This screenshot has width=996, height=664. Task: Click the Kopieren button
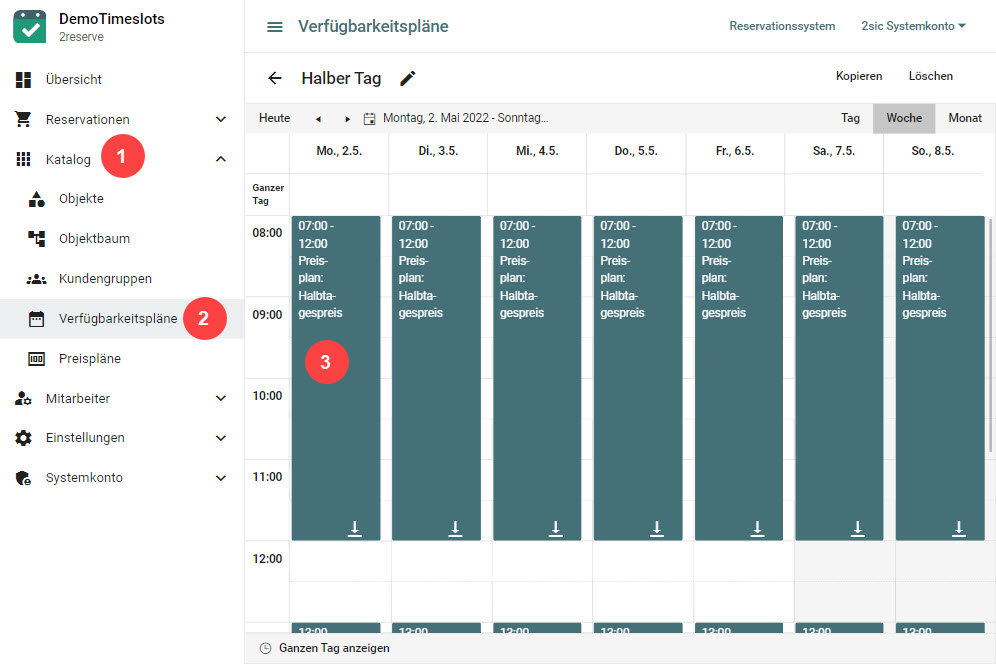pos(859,76)
